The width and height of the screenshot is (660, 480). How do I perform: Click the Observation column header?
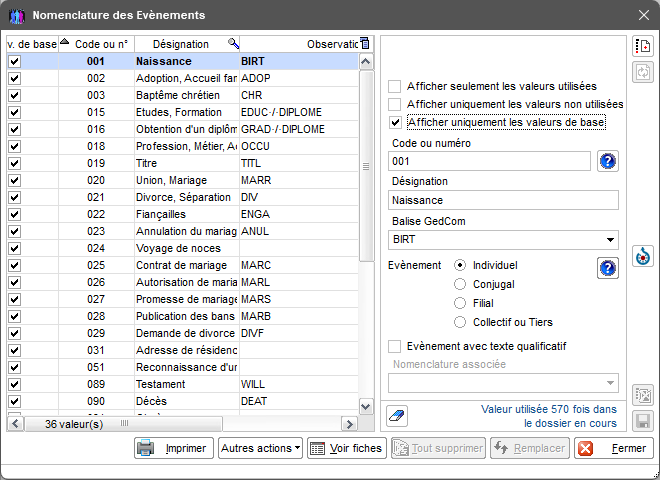point(300,44)
